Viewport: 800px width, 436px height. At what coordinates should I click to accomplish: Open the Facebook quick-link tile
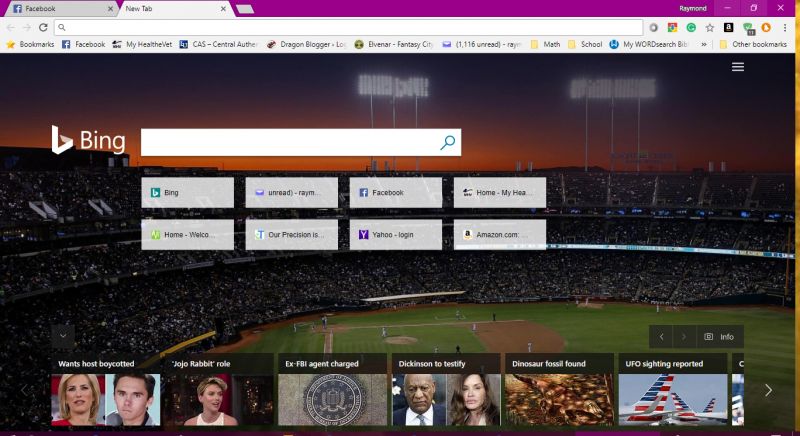click(x=395, y=192)
